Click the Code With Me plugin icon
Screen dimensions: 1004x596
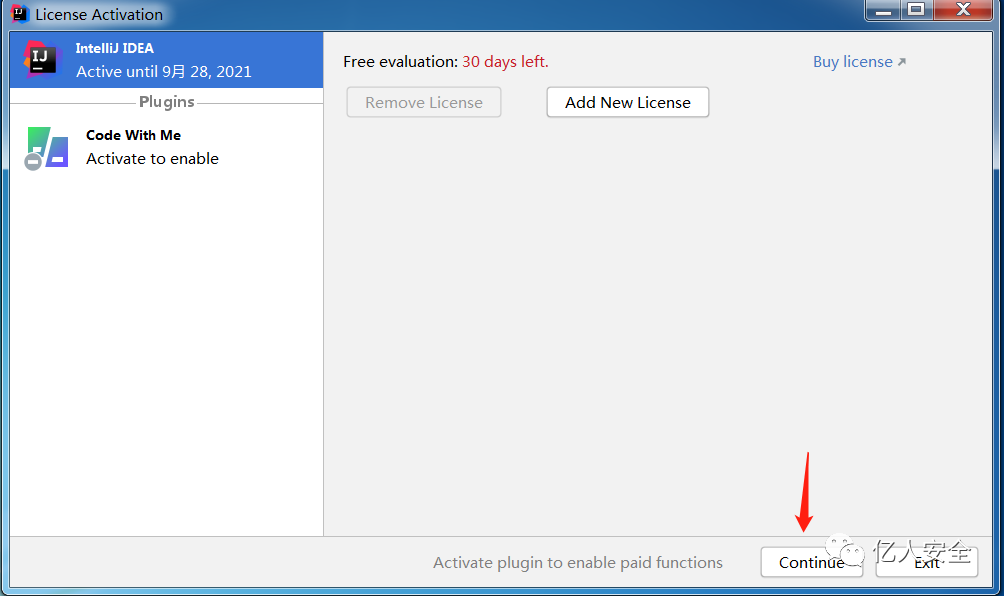[47, 148]
